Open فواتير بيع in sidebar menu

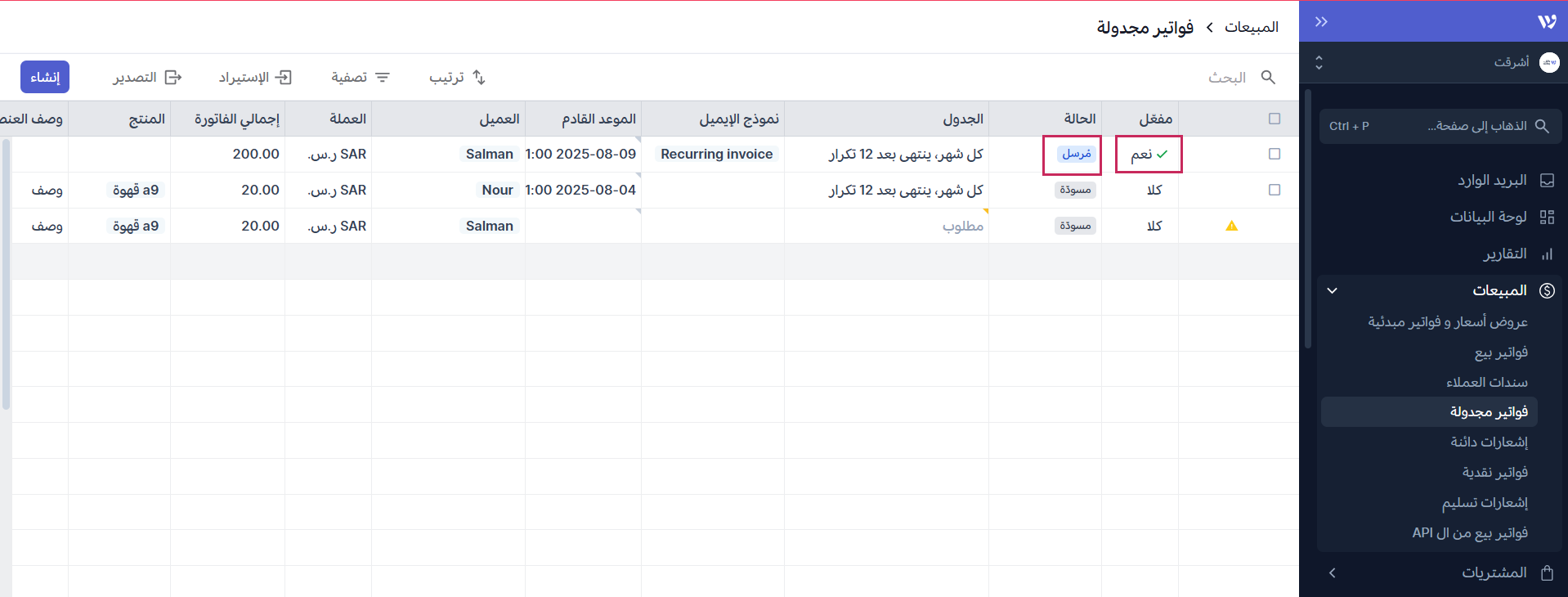(1500, 352)
